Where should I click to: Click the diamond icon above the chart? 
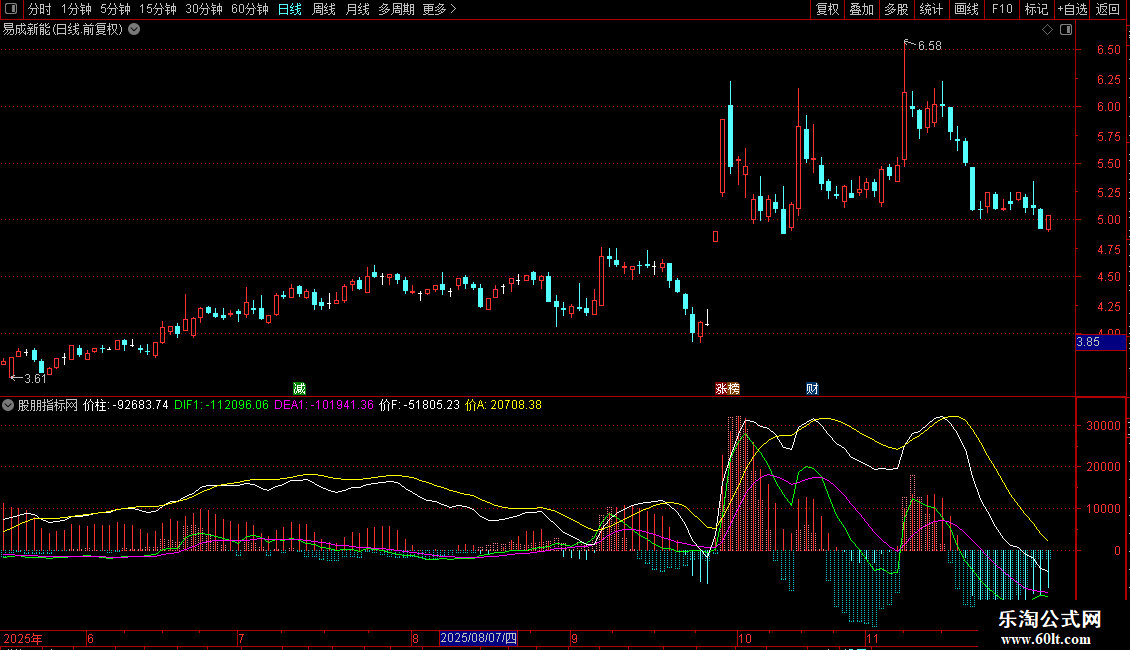click(1047, 30)
